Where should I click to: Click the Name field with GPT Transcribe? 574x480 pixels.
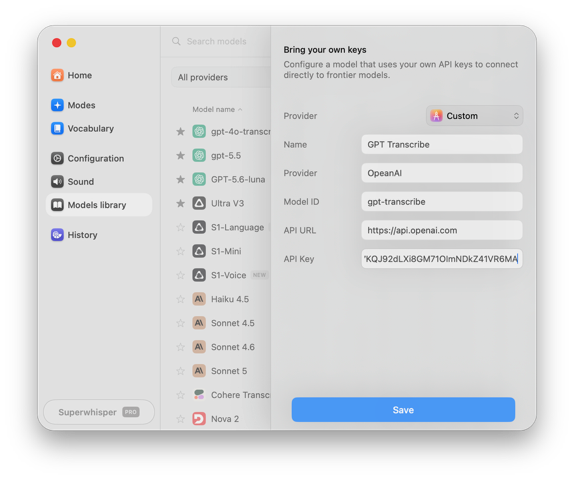[442, 145]
